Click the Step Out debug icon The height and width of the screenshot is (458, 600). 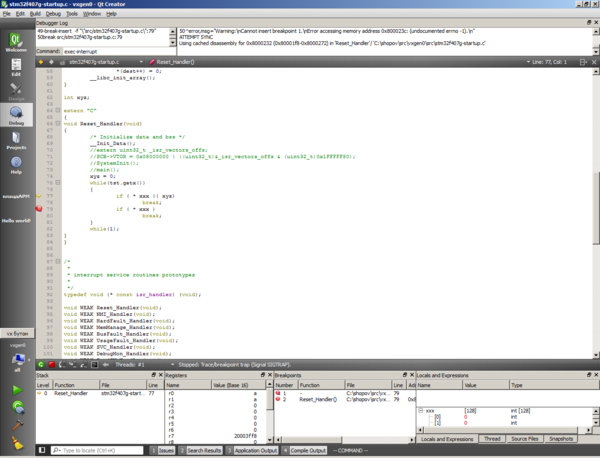click(x=83, y=365)
